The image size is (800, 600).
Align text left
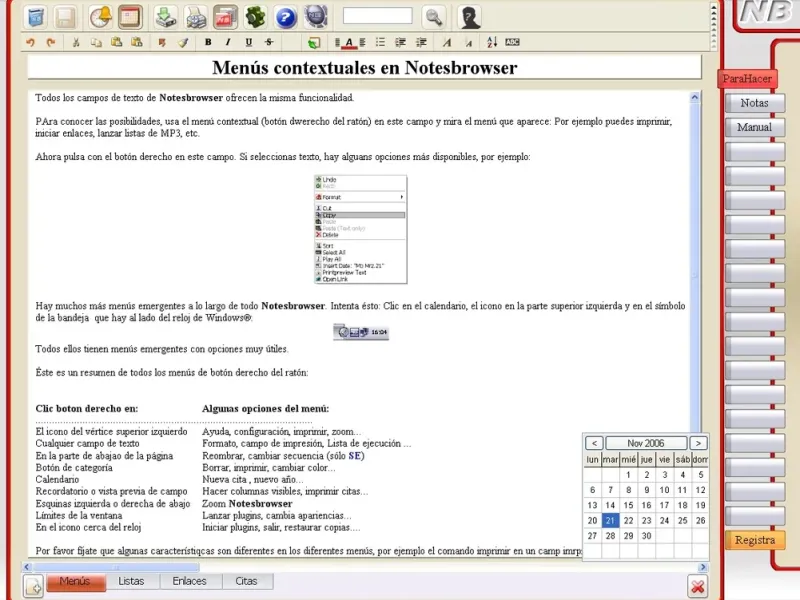[337, 42]
